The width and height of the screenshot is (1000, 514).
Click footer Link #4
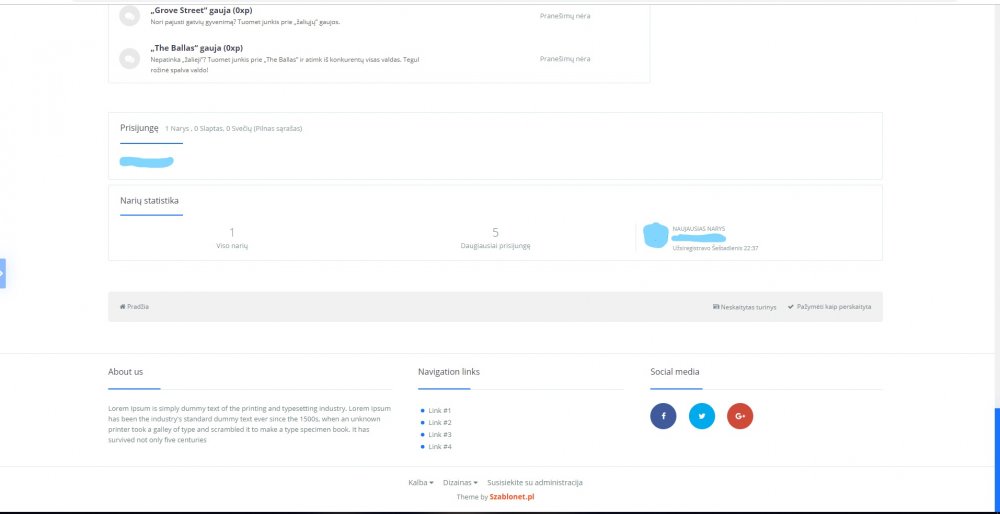pyautogui.click(x=439, y=447)
